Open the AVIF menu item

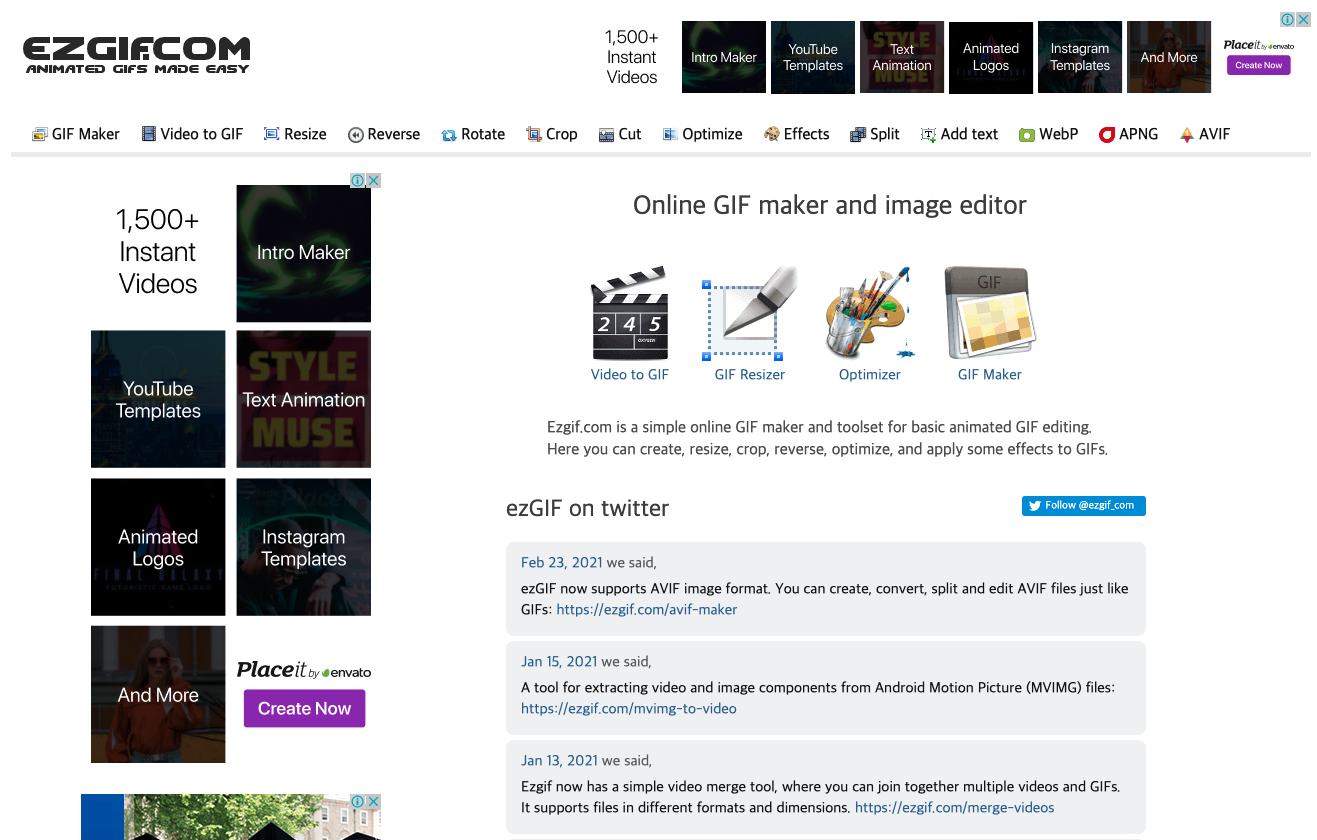click(1205, 134)
